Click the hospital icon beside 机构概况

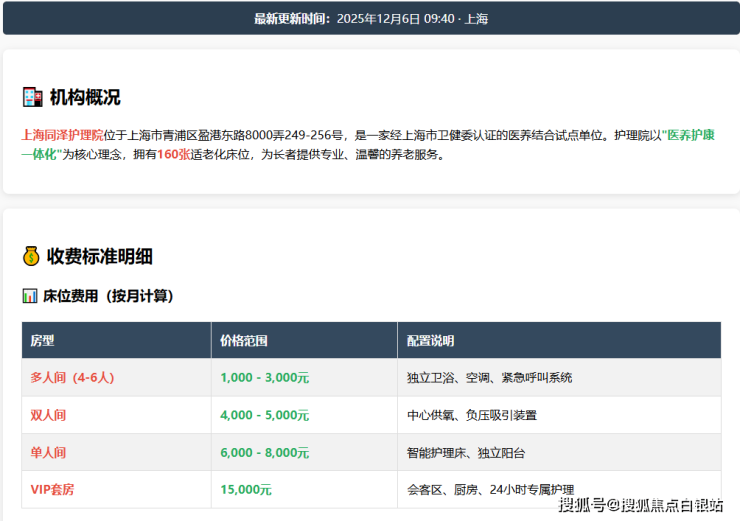click(x=31, y=97)
